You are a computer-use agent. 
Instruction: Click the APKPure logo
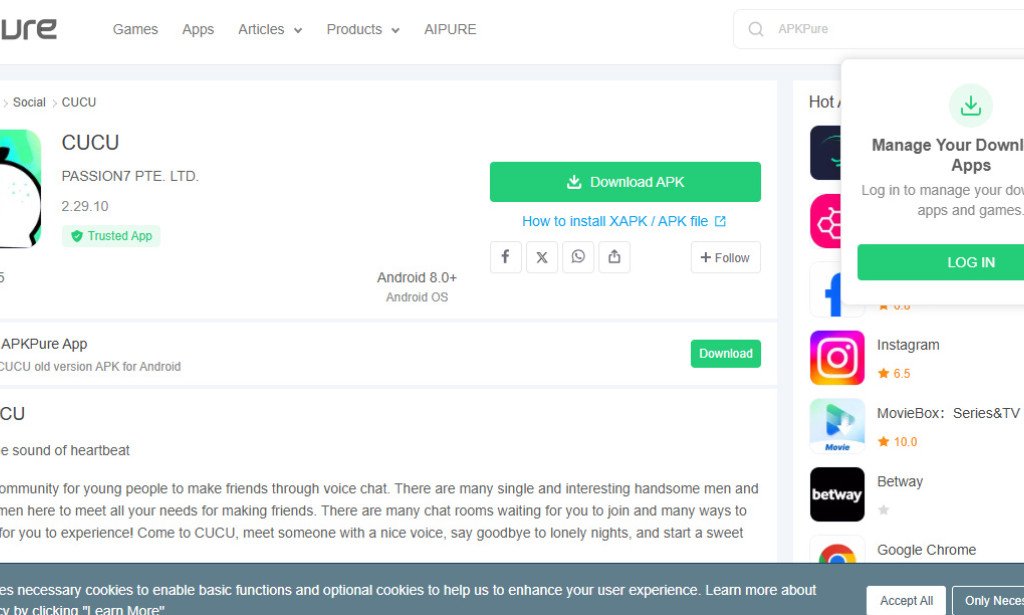click(x=28, y=28)
